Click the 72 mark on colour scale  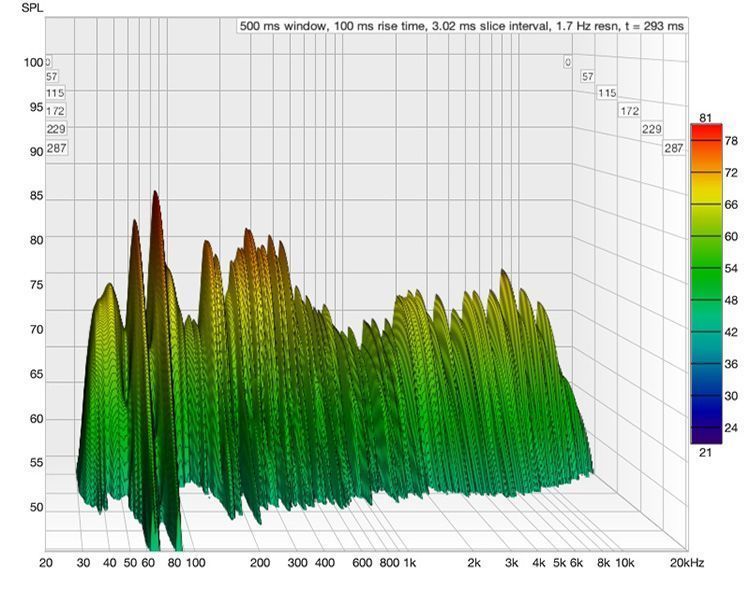731,173
